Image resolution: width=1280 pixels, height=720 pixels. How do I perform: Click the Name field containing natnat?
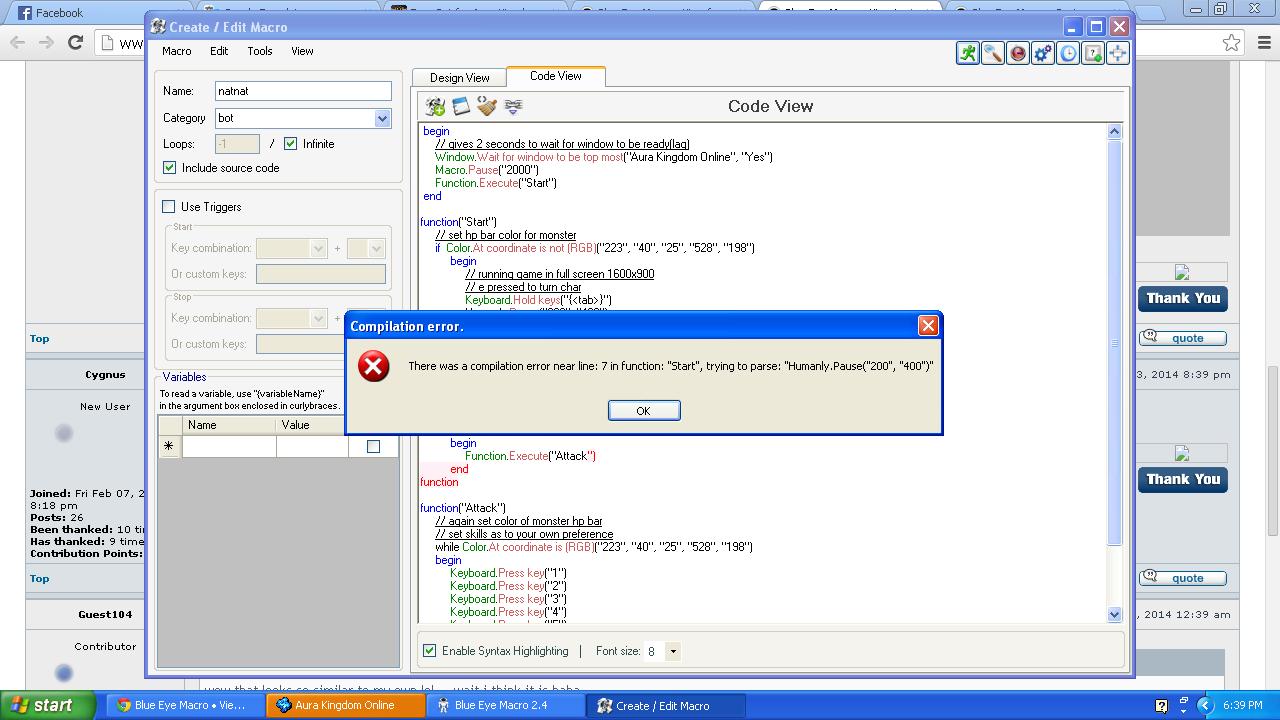[303, 91]
